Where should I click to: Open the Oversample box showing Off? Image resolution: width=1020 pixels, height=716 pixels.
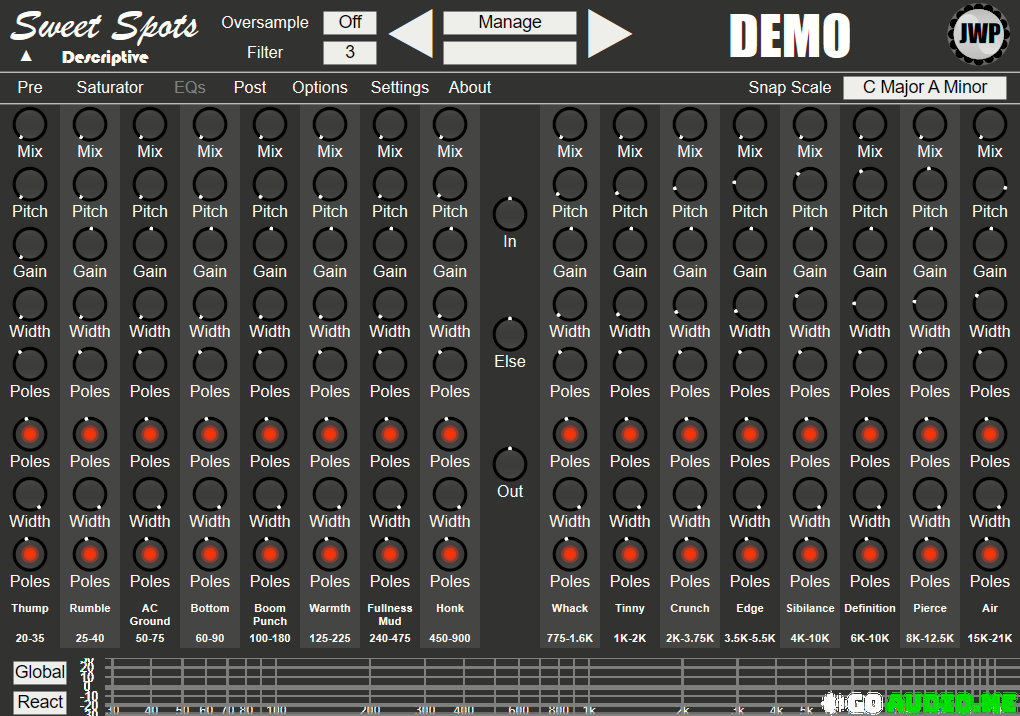[350, 22]
